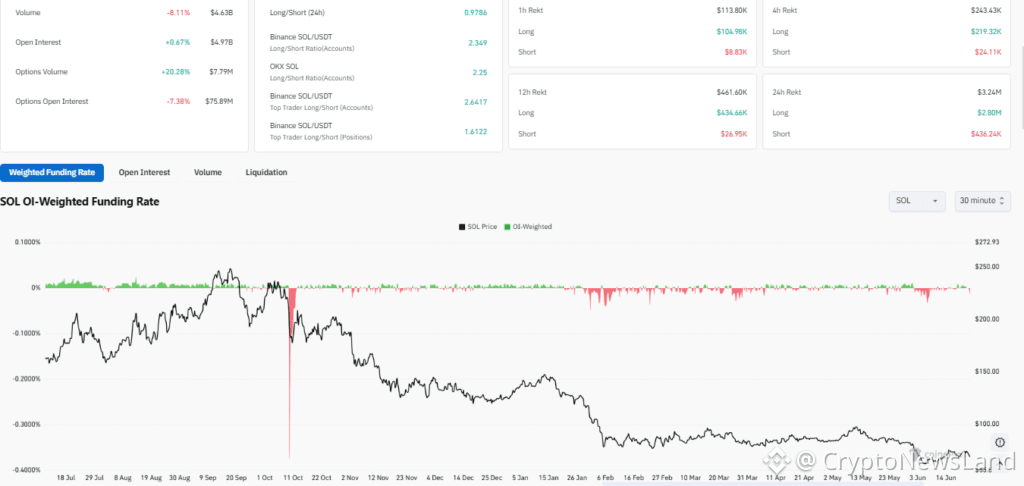Click the $4.63B volume value
Image resolution: width=1024 pixels, height=486 pixels.
[221, 12]
